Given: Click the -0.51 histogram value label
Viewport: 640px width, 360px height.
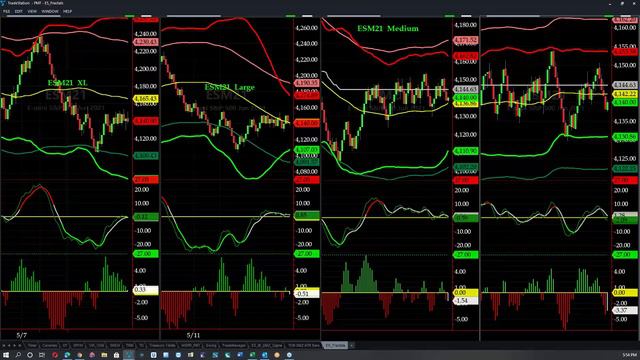Looking at the screenshot, I should click(x=307, y=294).
